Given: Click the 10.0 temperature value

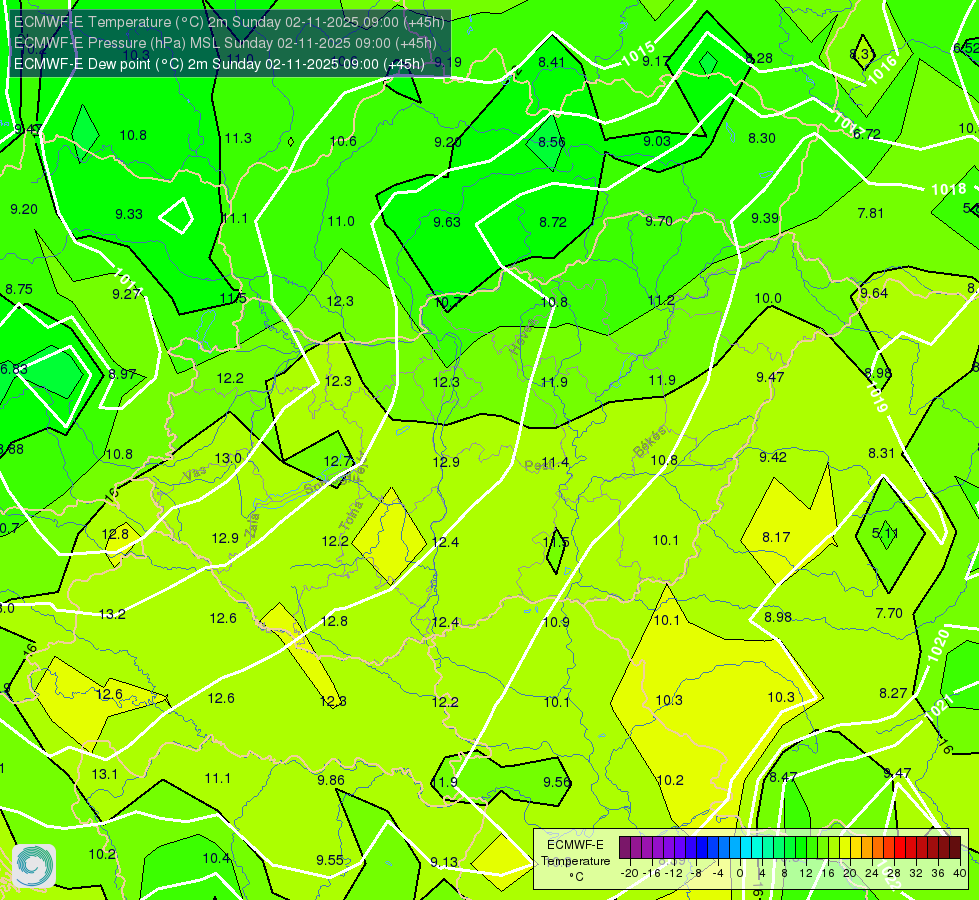Looking at the screenshot, I should tap(768, 298).
